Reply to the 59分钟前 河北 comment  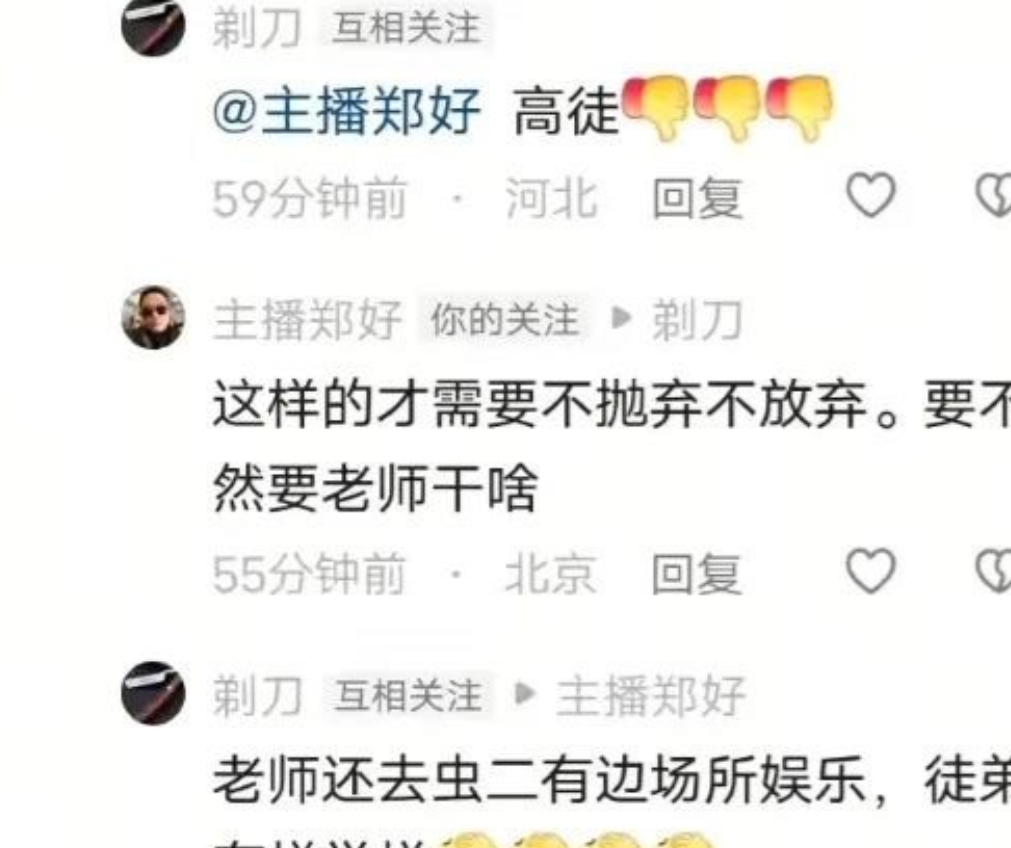pyautogui.click(x=697, y=197)
